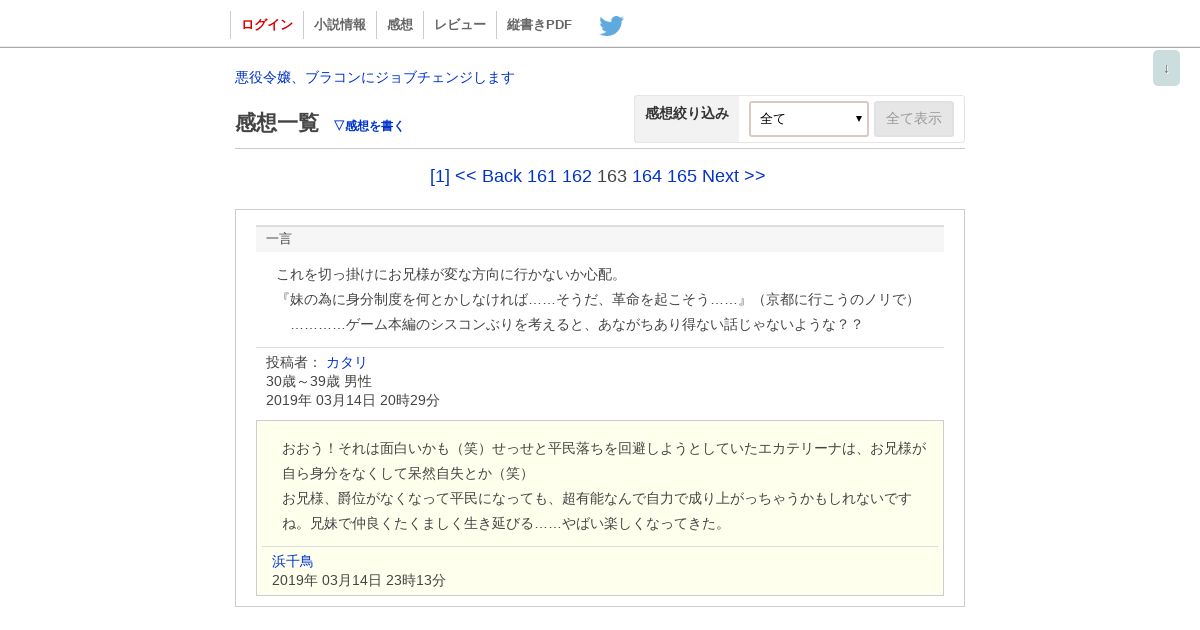
Task: Select post date 2019年 03月14日 20時29分
Action: (x=353, y=400)
